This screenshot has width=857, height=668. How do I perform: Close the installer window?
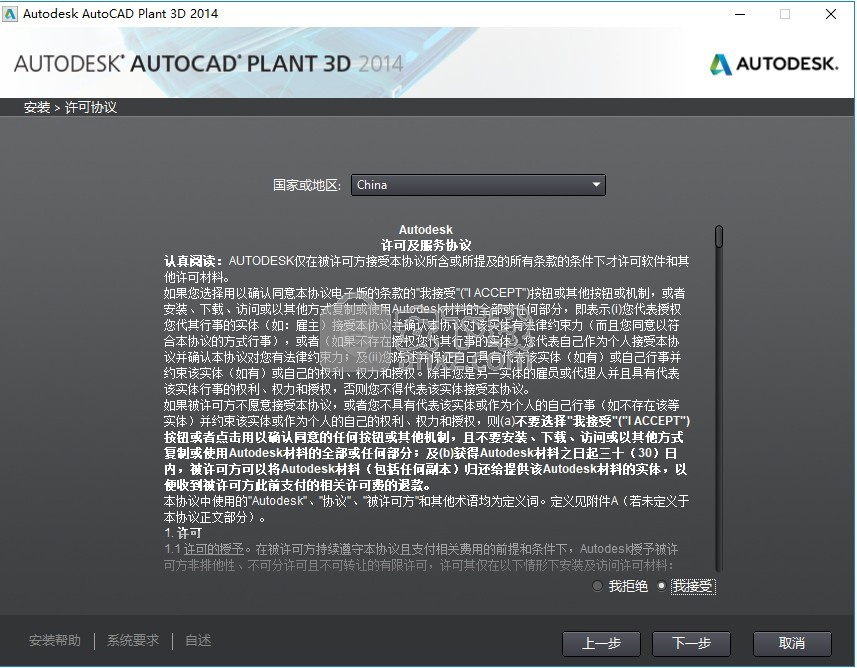pos(831,14)
